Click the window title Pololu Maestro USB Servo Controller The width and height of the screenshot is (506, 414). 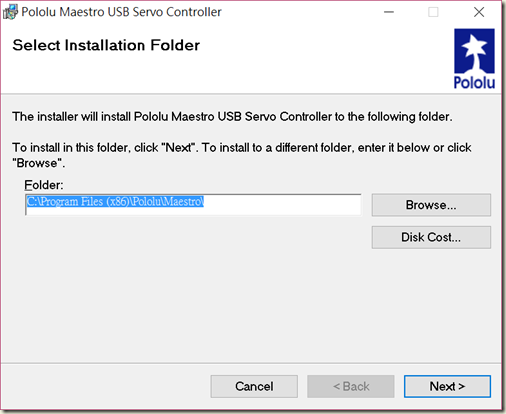tap(121, 12)
